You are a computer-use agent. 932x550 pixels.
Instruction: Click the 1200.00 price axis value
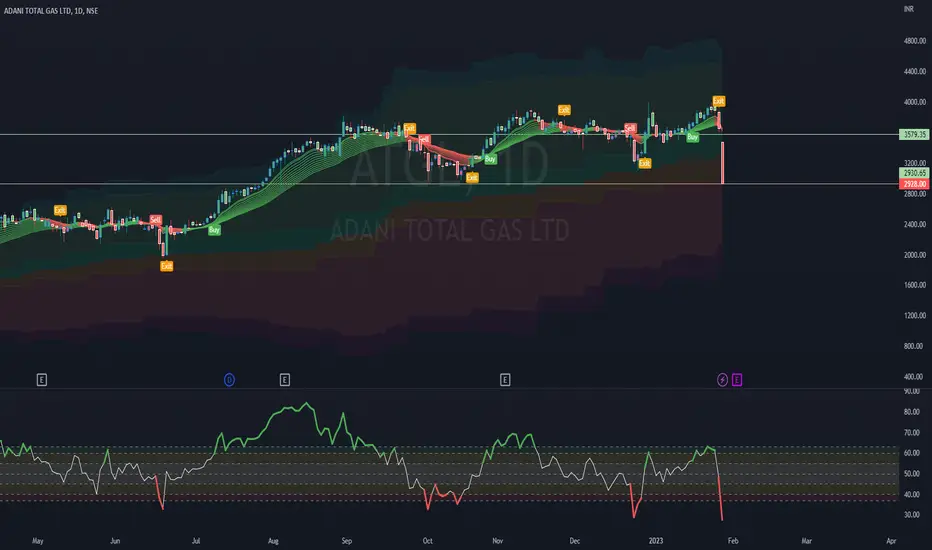coord(915,315)
